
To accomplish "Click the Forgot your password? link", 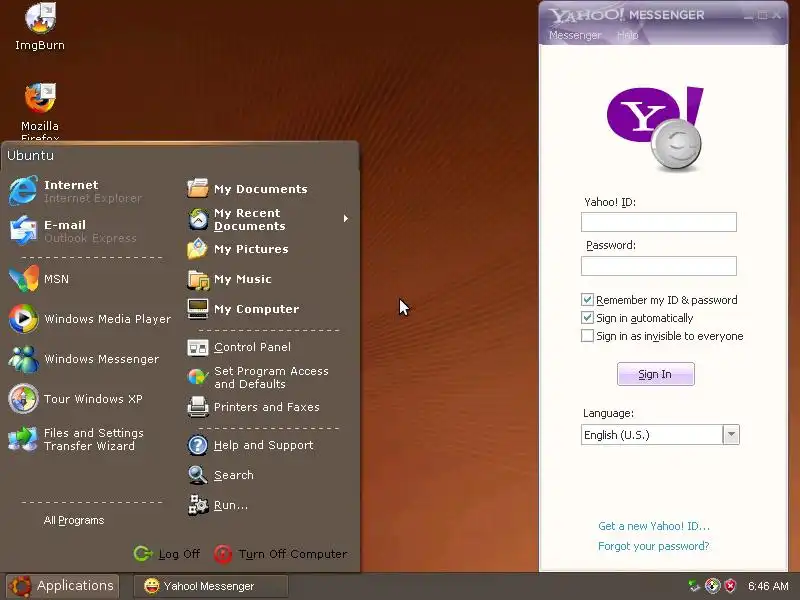I will [654, 546].
